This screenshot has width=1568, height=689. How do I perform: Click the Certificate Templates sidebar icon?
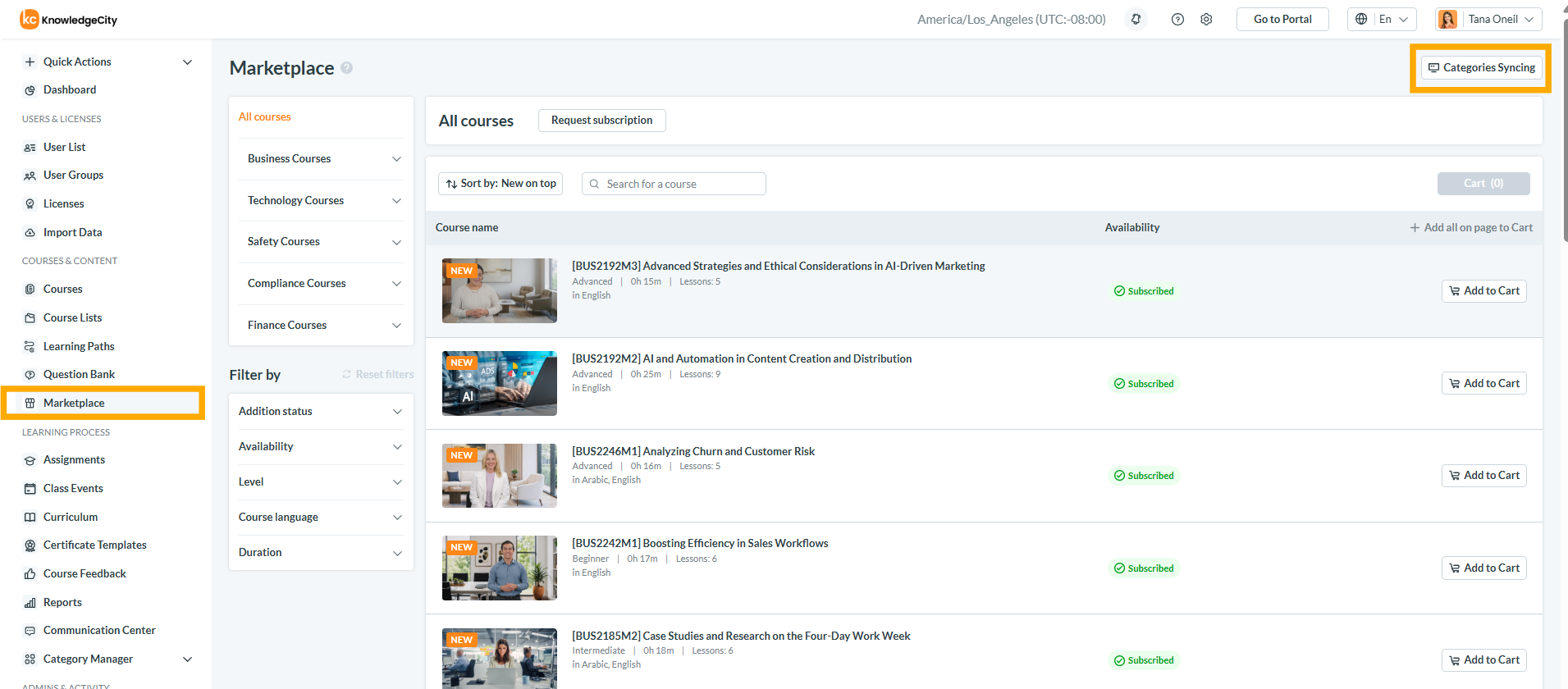tap(30, 545)
